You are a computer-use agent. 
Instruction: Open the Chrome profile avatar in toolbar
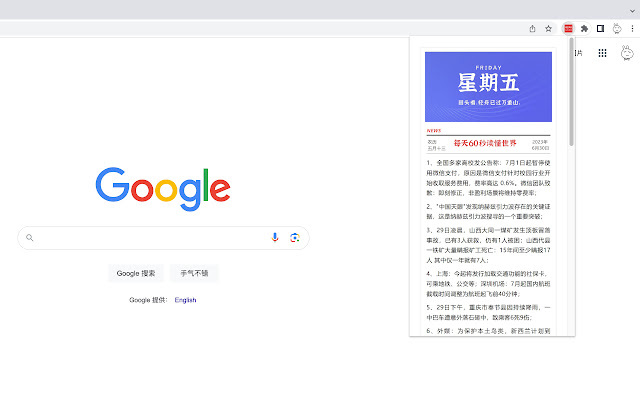coord(617,29)
